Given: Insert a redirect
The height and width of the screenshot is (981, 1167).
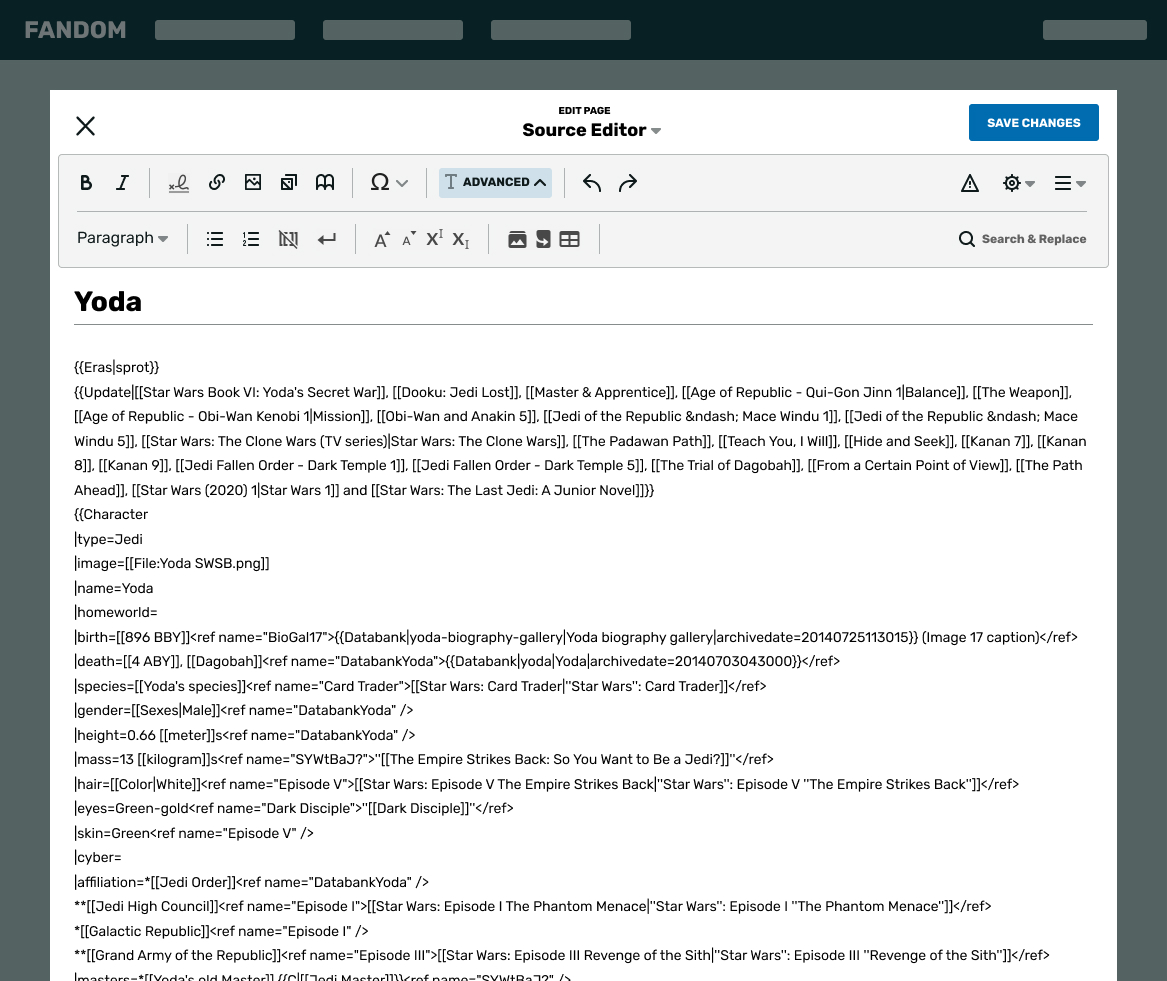Looking at the screenshot, I should (543, 239).
